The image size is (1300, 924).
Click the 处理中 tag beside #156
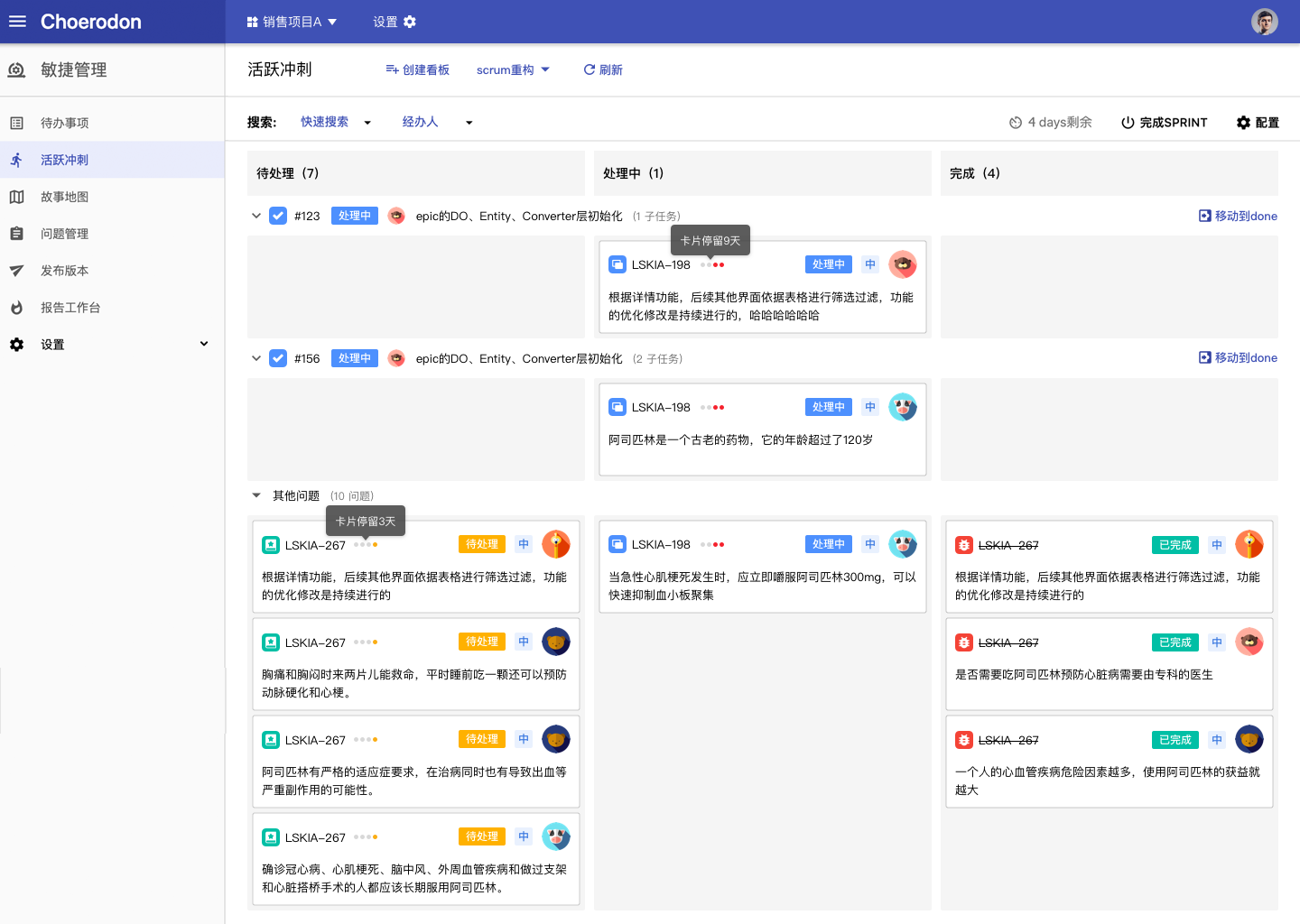point(355,358)
